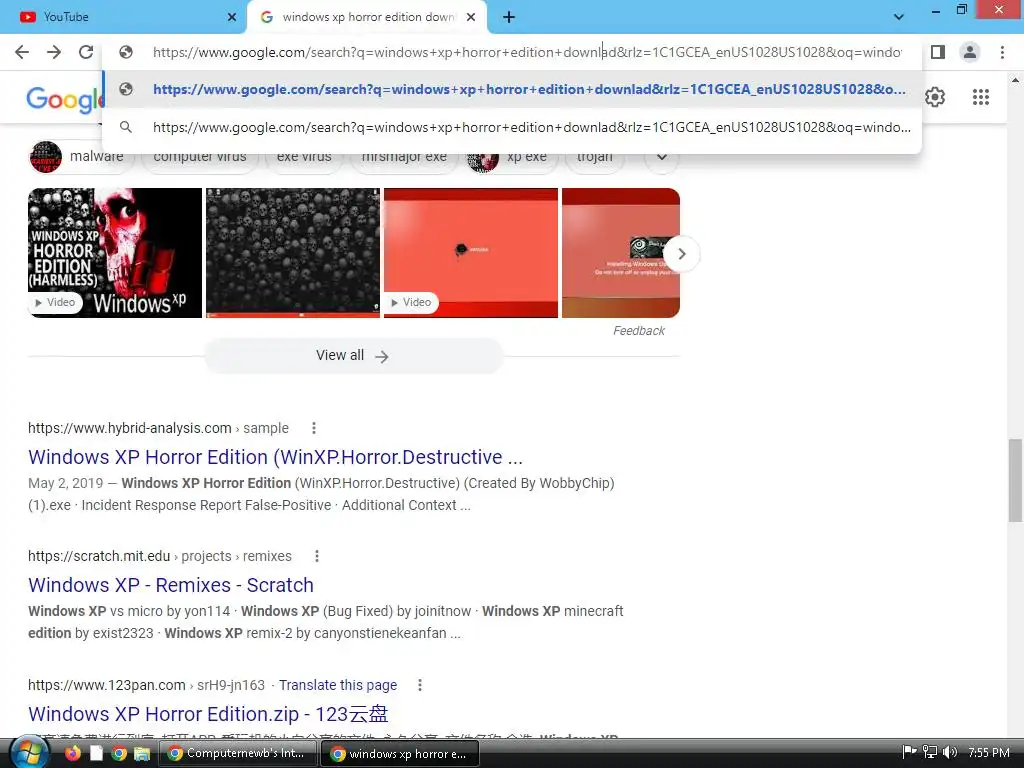Open the blank document taskbar icon
The height and width of the screenshot is (768, 1024).
click(96, 753)
